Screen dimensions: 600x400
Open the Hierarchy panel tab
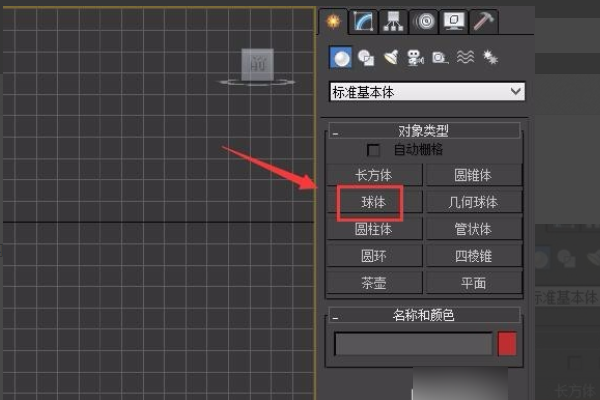tap(393, 21)
